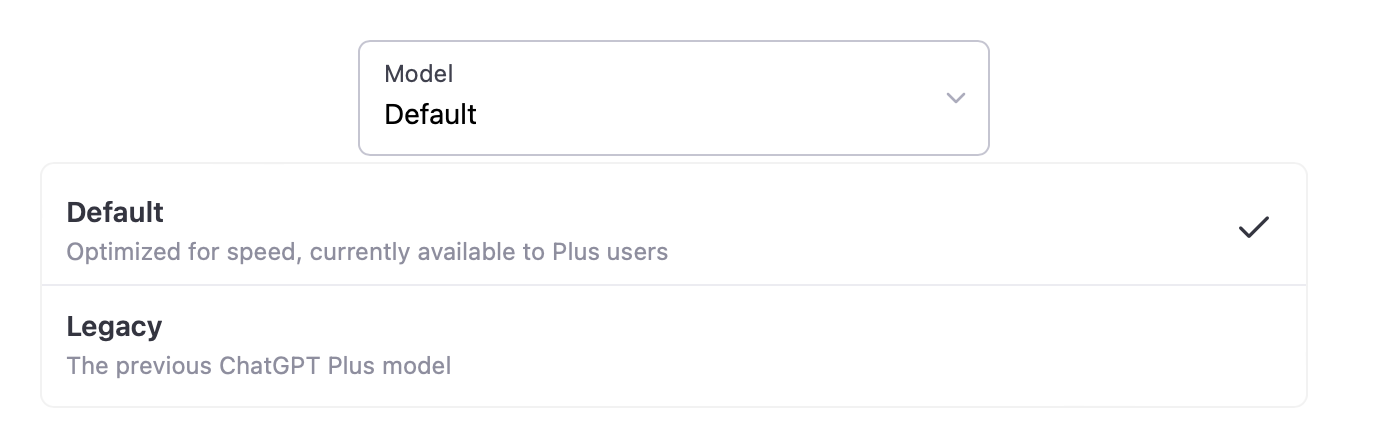This screenshot has height=426, width=1378.
Task: Click 'The previous ChatGPT Plus model' description
Action: point(258,365)
